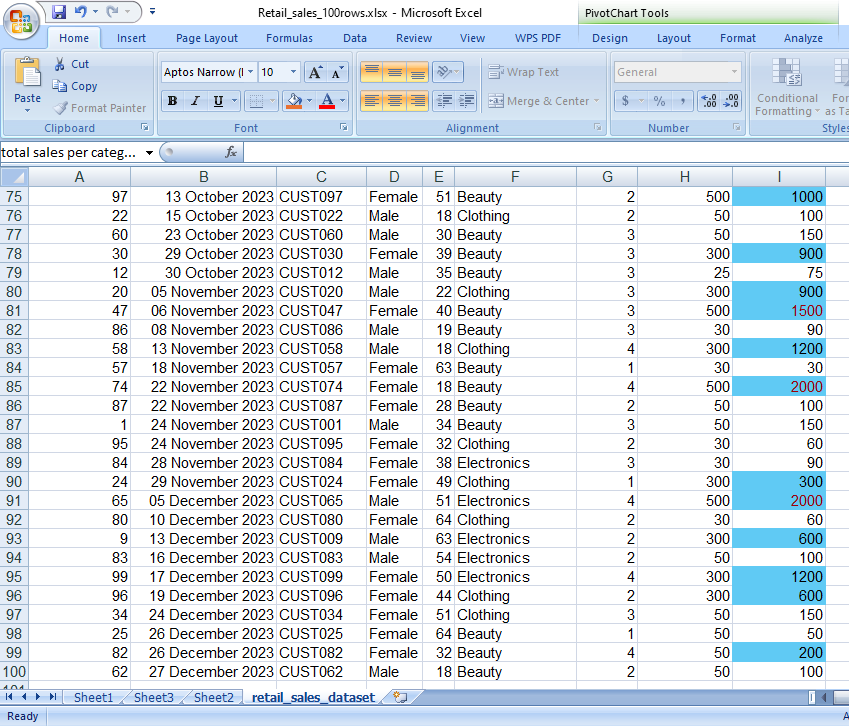
Task: Toggle Bold formatting
Action: 173,101
